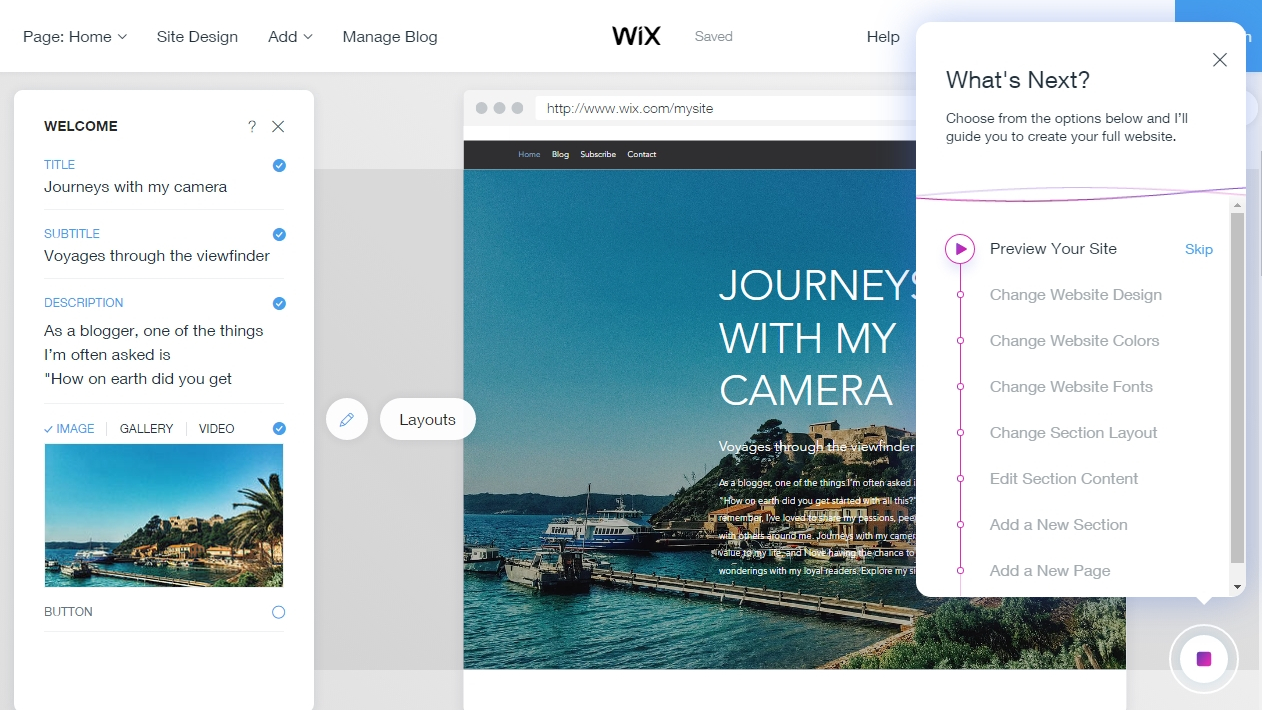Click the scrollbar down arrow in What's Next
This screenshot has height=710, width=1262.
tap(1238, 587)
